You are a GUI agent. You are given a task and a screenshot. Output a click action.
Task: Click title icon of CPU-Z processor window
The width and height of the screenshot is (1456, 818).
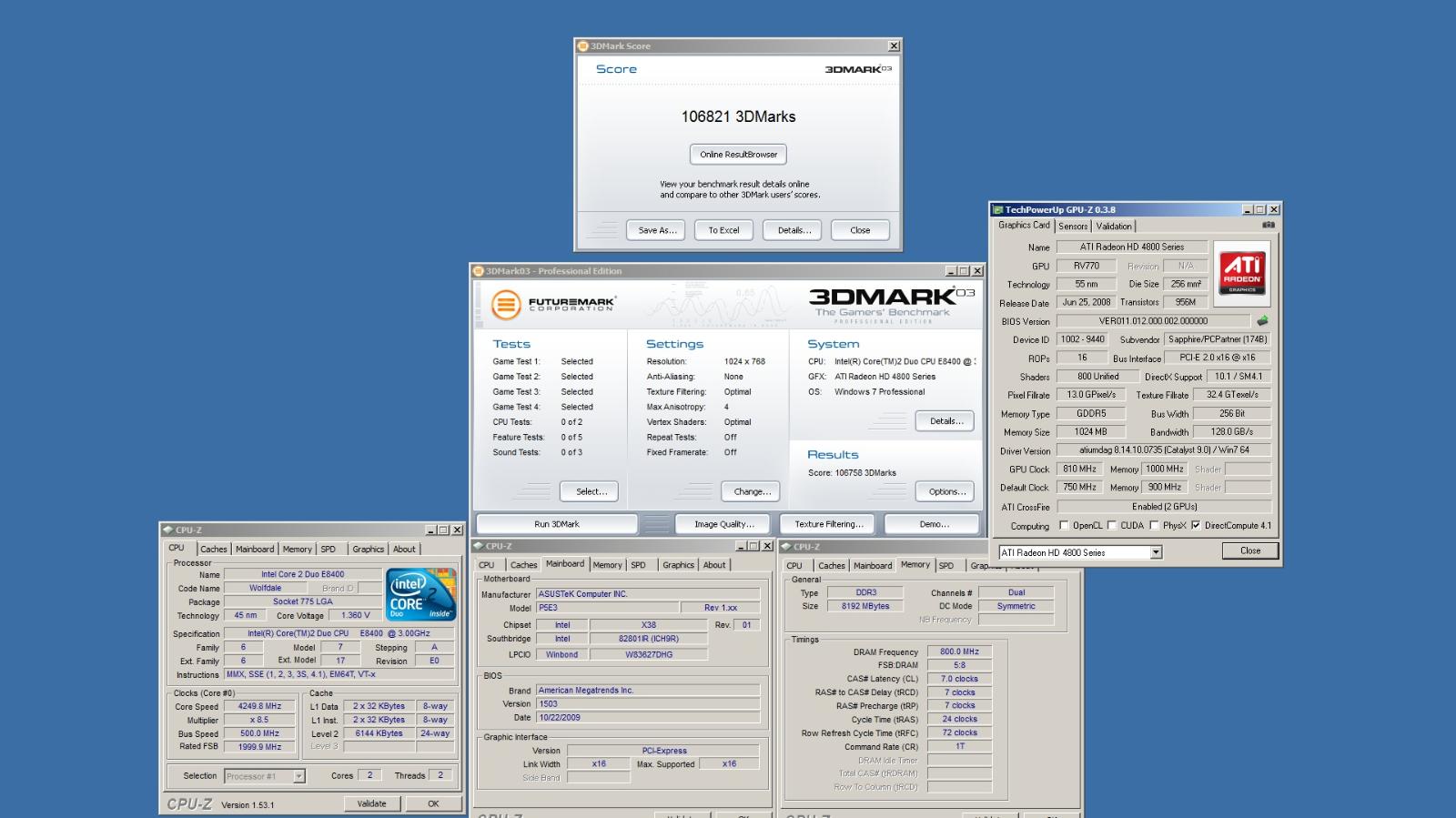[167, 530]
